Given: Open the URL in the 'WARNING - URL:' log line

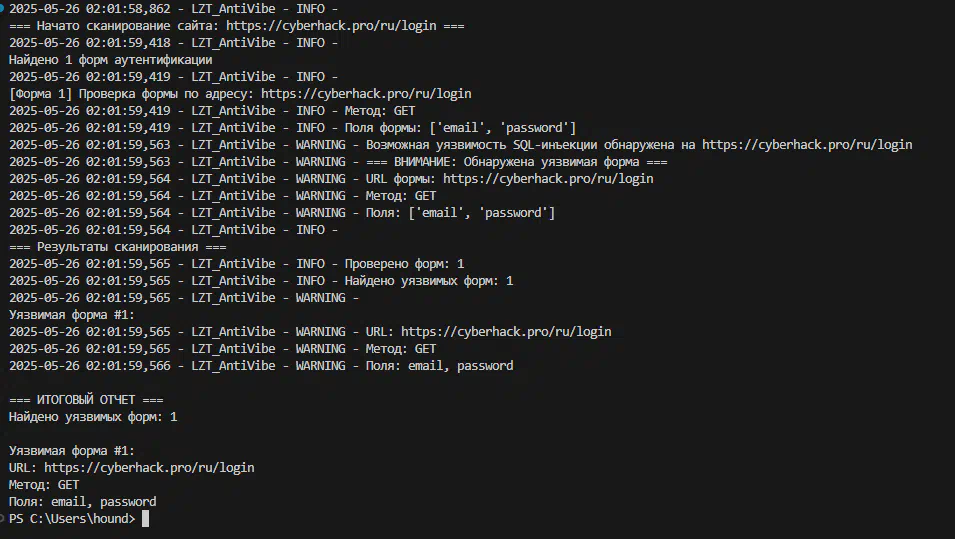Looking at the screenshot, I should click(x=506, y=332).
